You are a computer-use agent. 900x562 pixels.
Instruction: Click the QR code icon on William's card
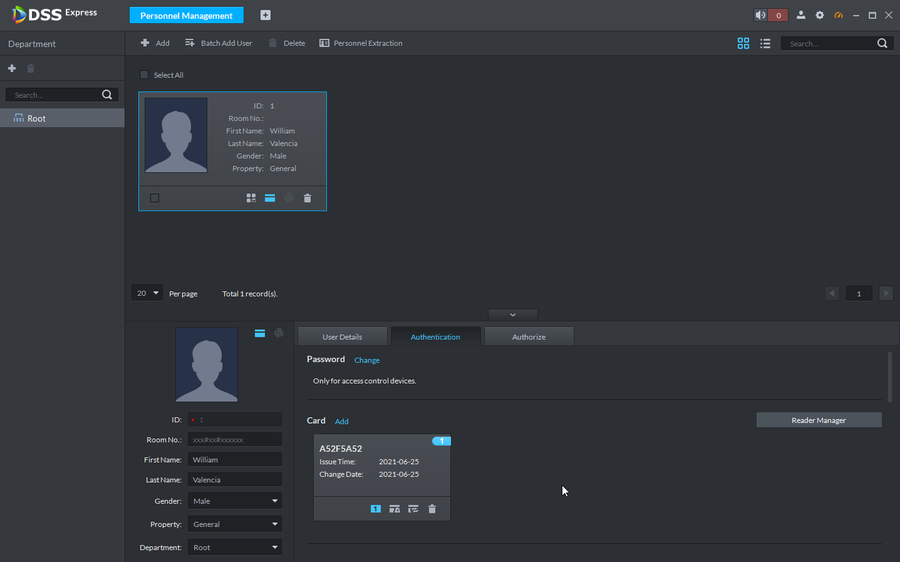coord(251,198)
